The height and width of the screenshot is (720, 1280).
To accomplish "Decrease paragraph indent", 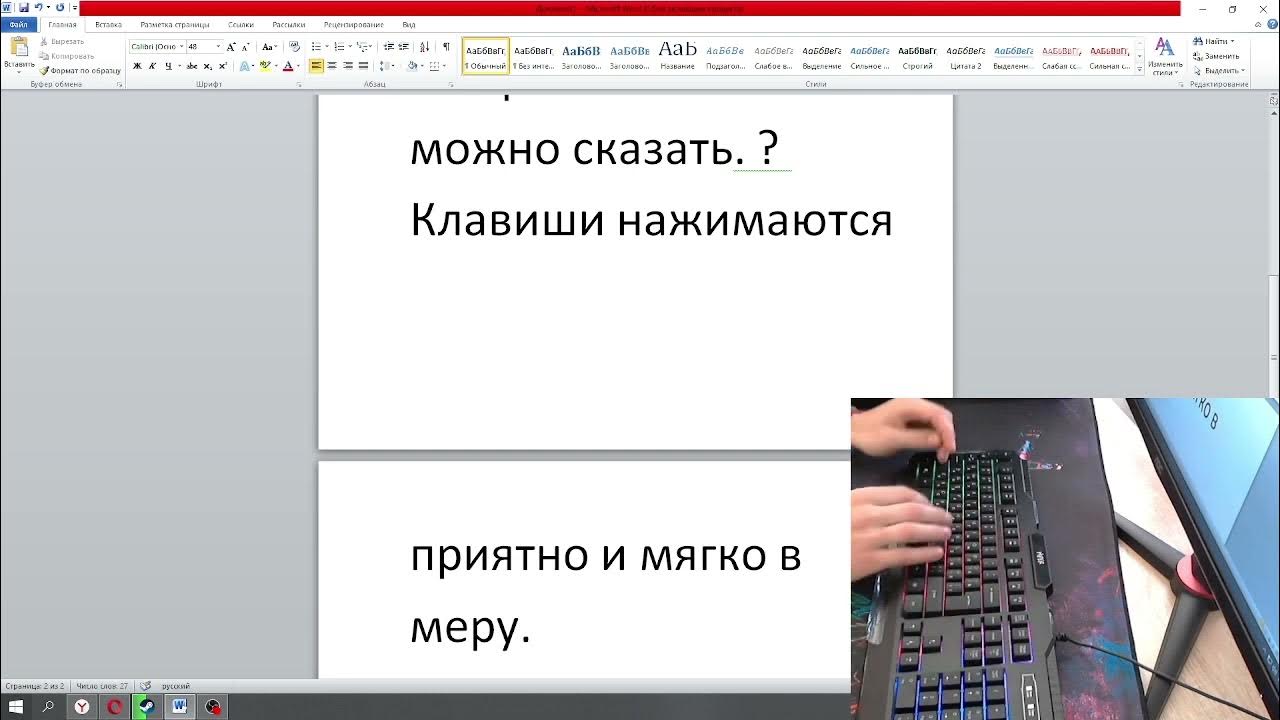I will pyautogui.click(x=389, y=47).
